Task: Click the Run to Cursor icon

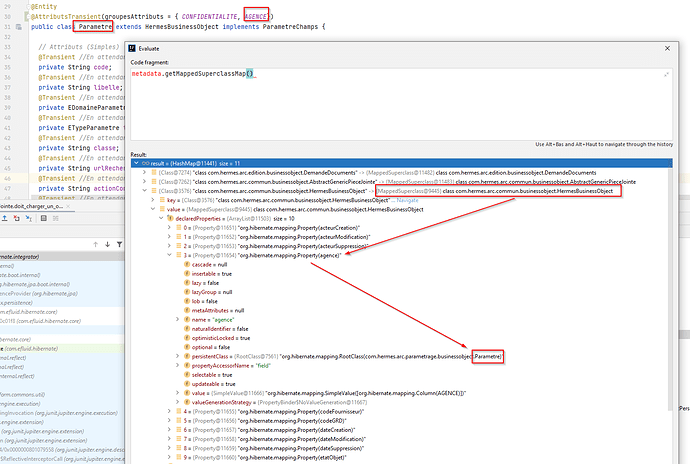Action: click(29, 218)
